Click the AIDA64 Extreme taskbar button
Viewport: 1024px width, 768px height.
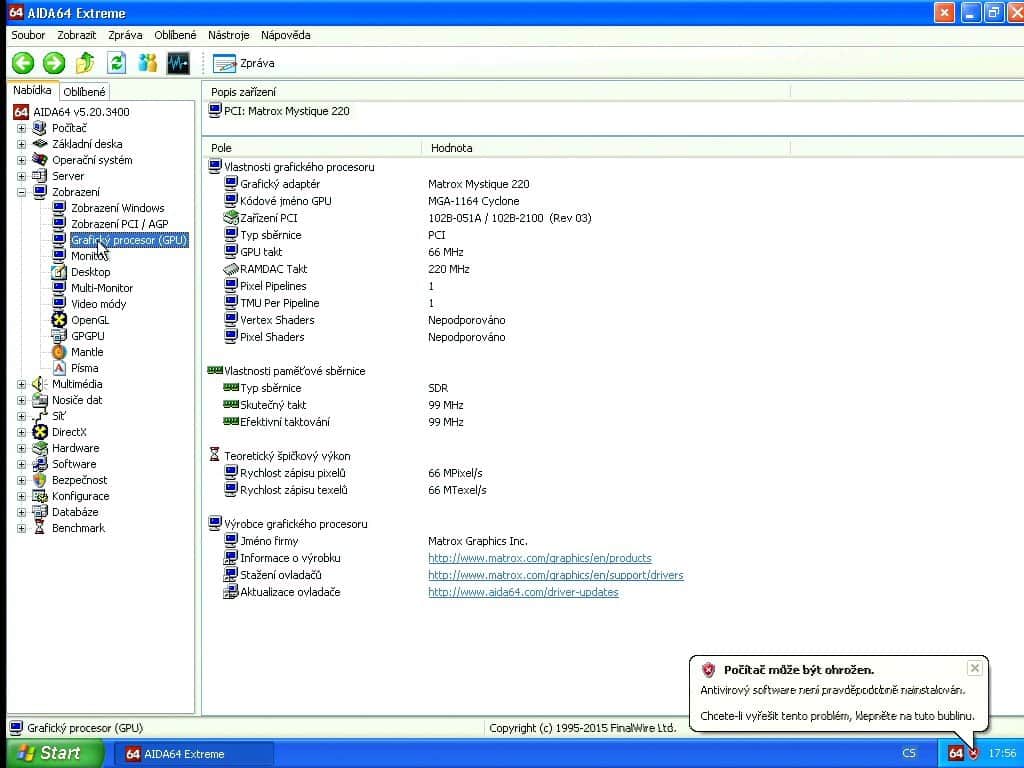coord(193,754)
